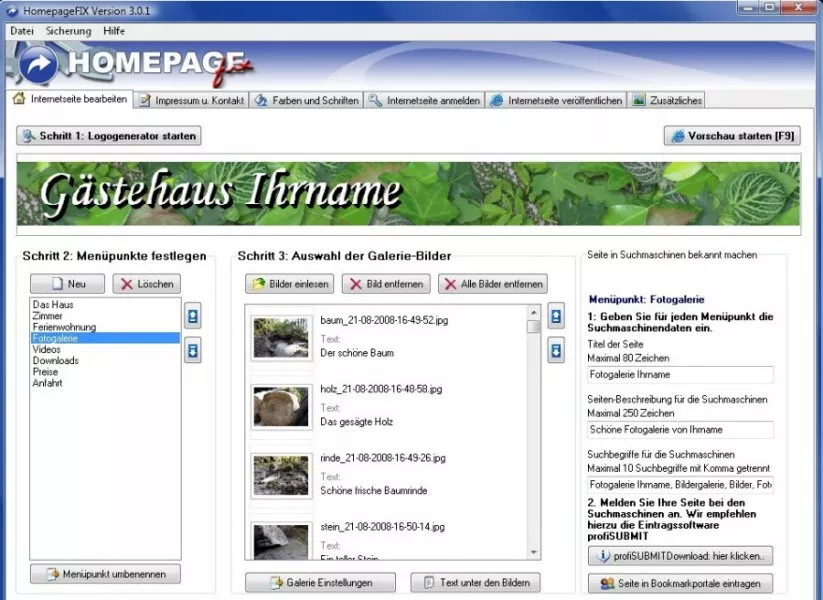823x600 pixels.
Task: Start the Logogenerator in Schritt 1
Action: tap(109, 135)
